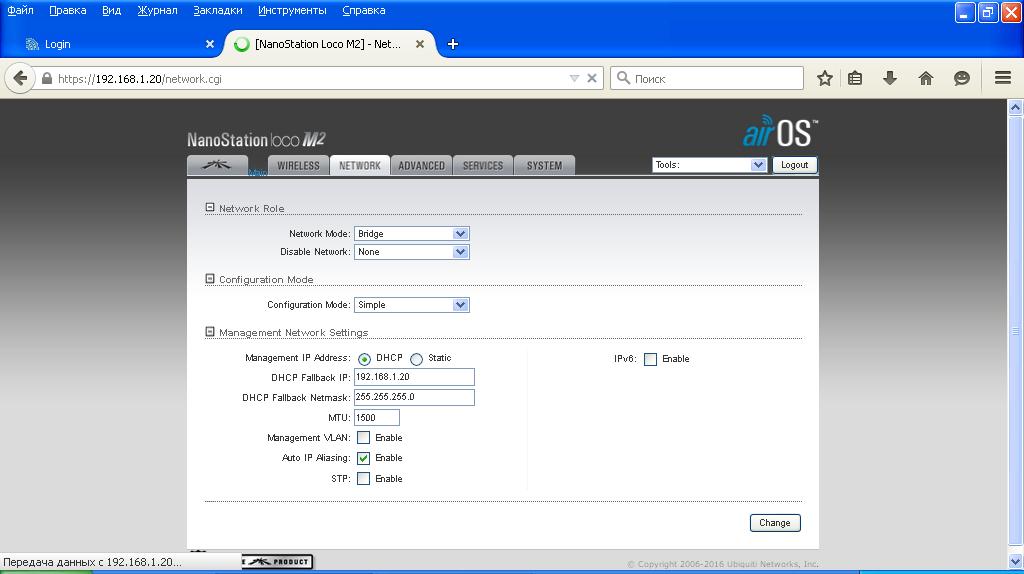Go back with browser back arrow
The image size is (1024, 574).
pyautogui.click(x=20, y=78)
